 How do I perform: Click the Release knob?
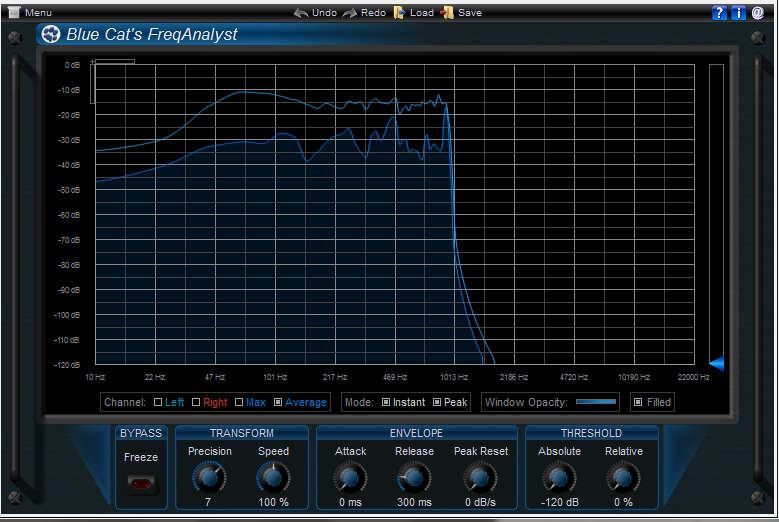[414, 477]
